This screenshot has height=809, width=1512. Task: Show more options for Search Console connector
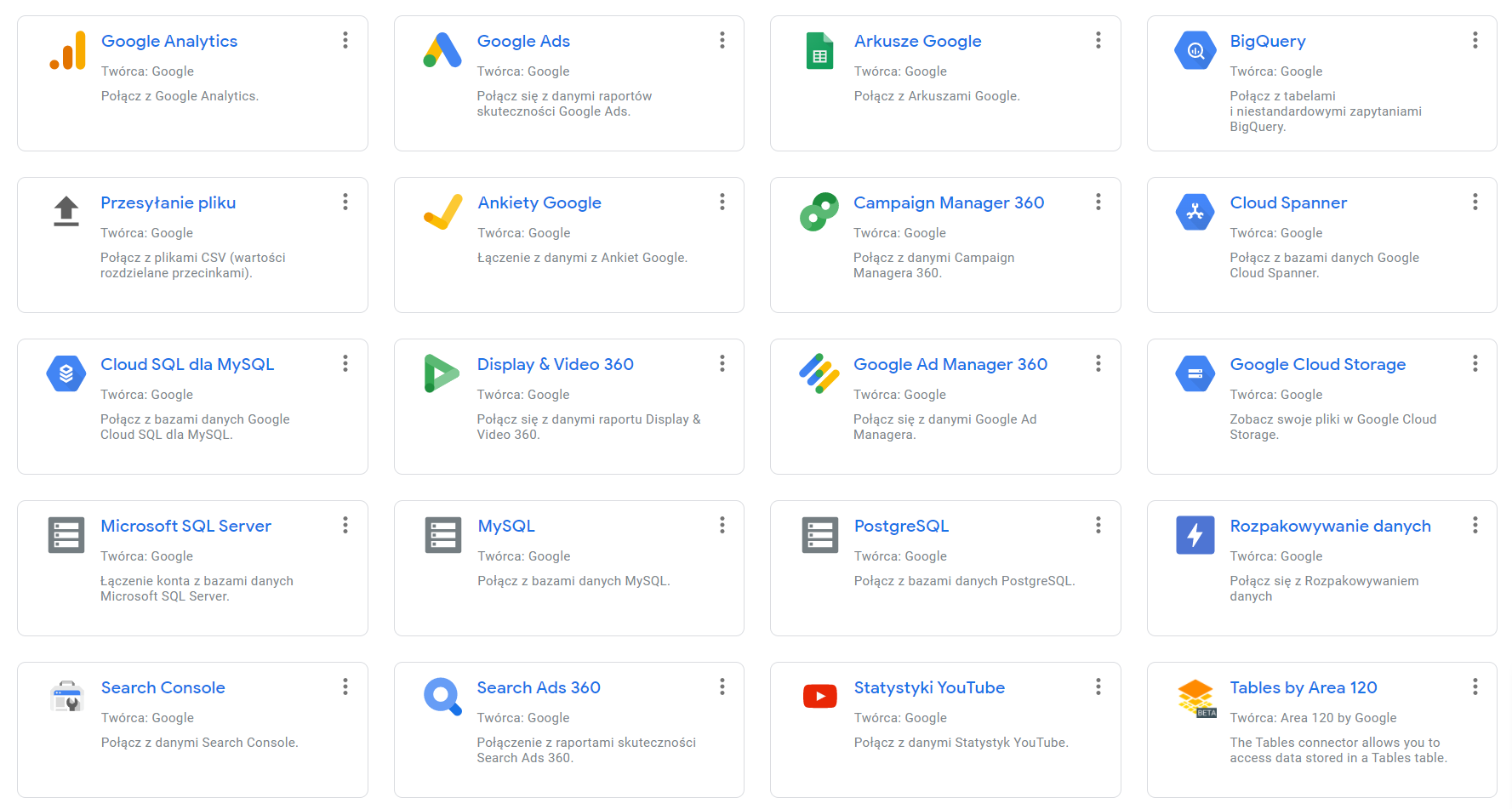[x=345, y=687]
